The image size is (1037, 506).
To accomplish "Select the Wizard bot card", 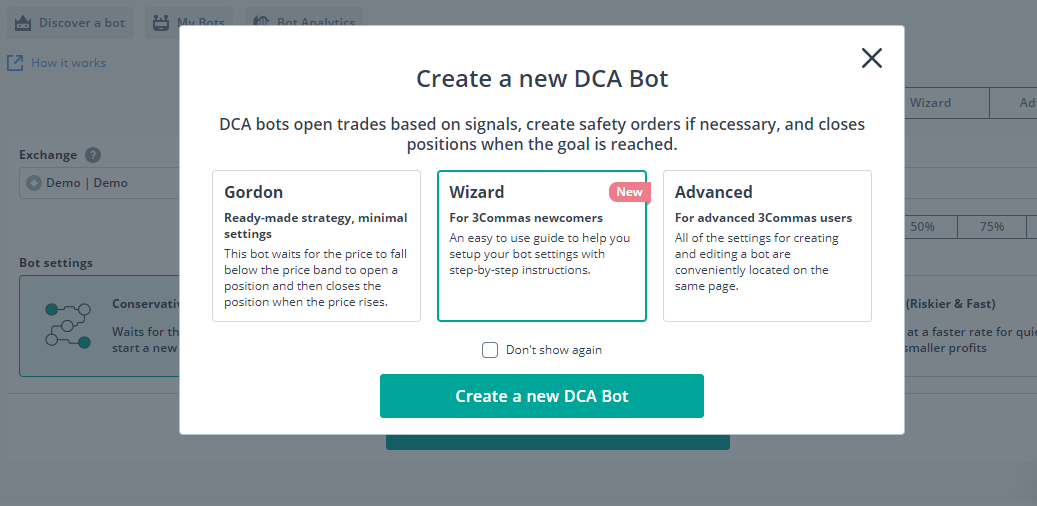I will (x=542, y=246).
